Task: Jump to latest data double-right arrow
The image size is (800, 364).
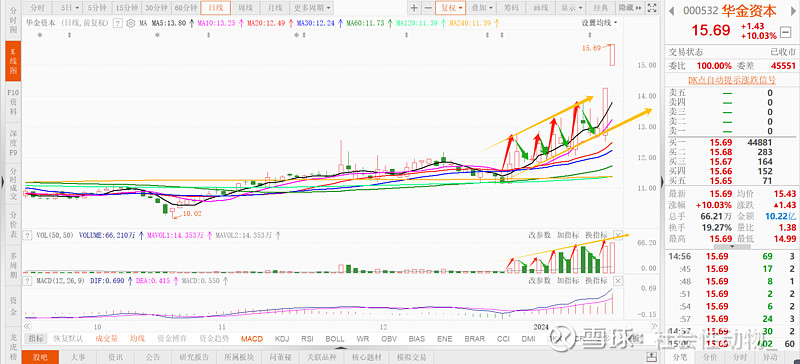Action: [655, 325]
